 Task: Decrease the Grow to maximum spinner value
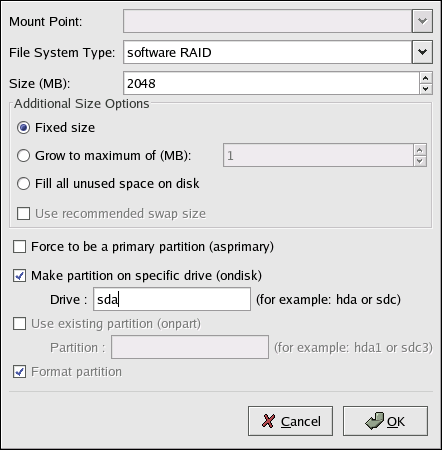pyautogui.click(x=420, y=161)
